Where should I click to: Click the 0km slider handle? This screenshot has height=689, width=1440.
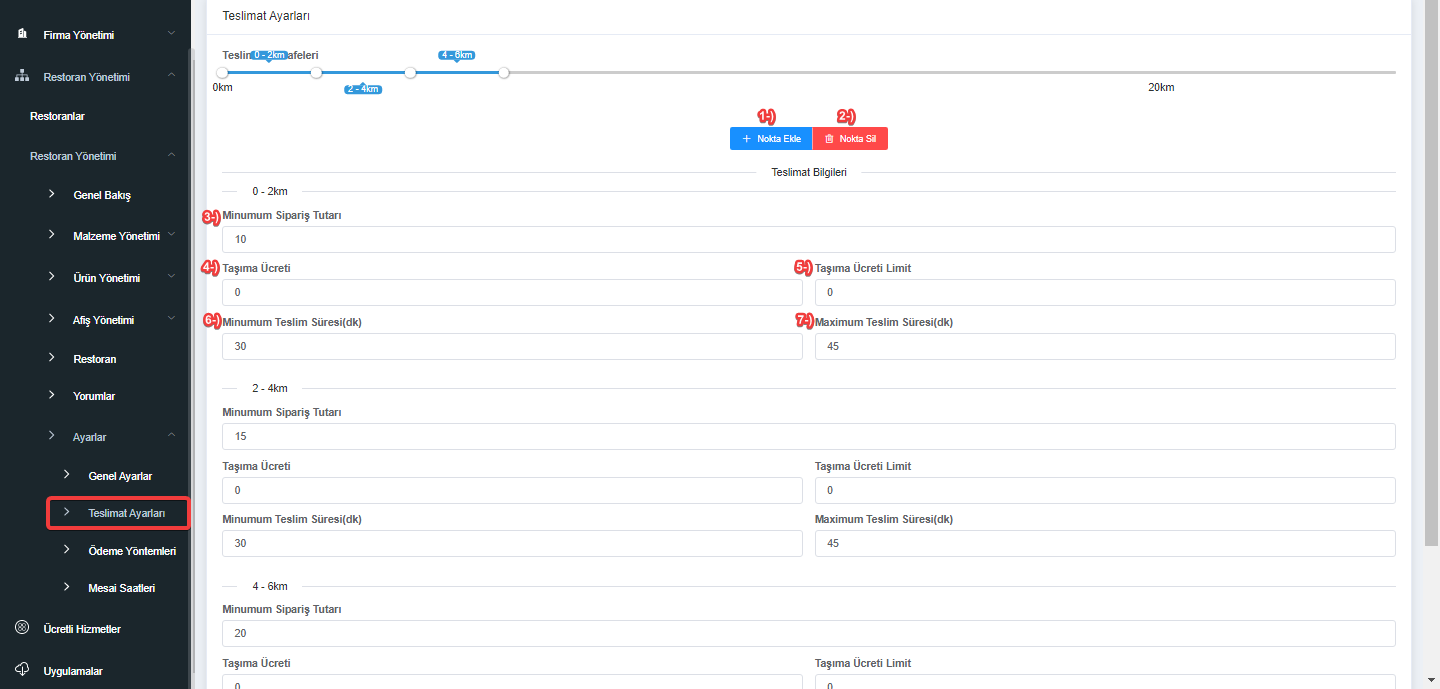tap(222, 72)
